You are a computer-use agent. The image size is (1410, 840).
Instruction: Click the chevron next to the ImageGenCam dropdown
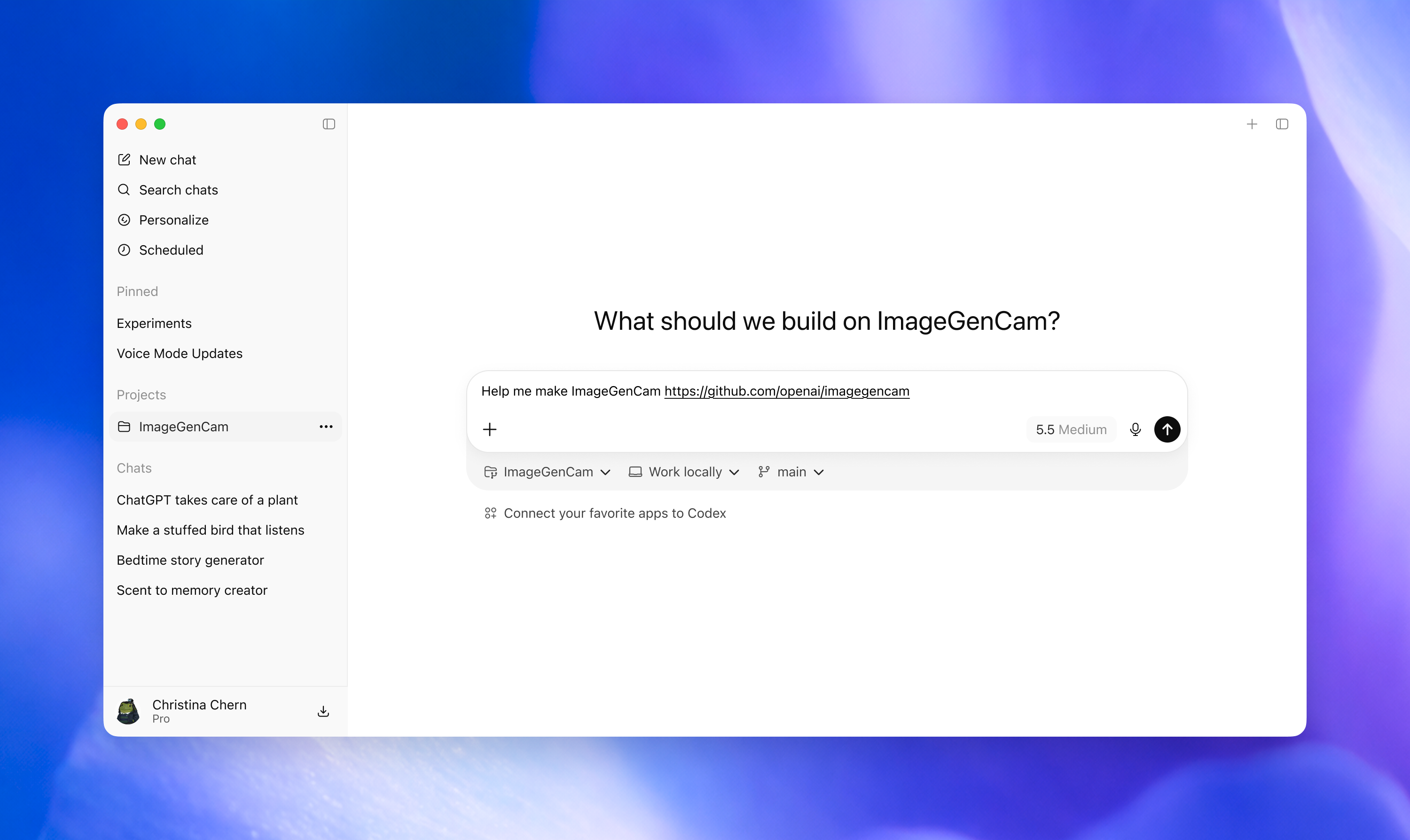point(605,472)
